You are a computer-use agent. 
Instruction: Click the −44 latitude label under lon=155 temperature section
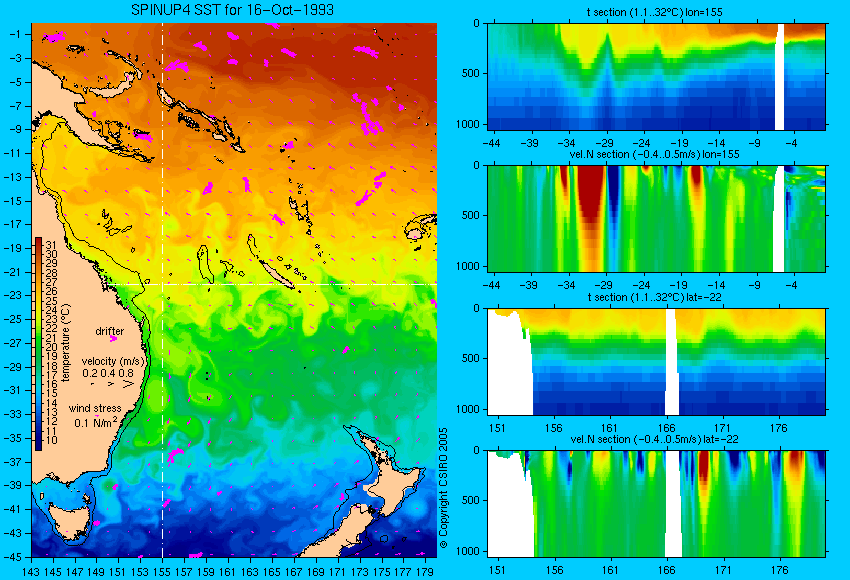(491, 143)
